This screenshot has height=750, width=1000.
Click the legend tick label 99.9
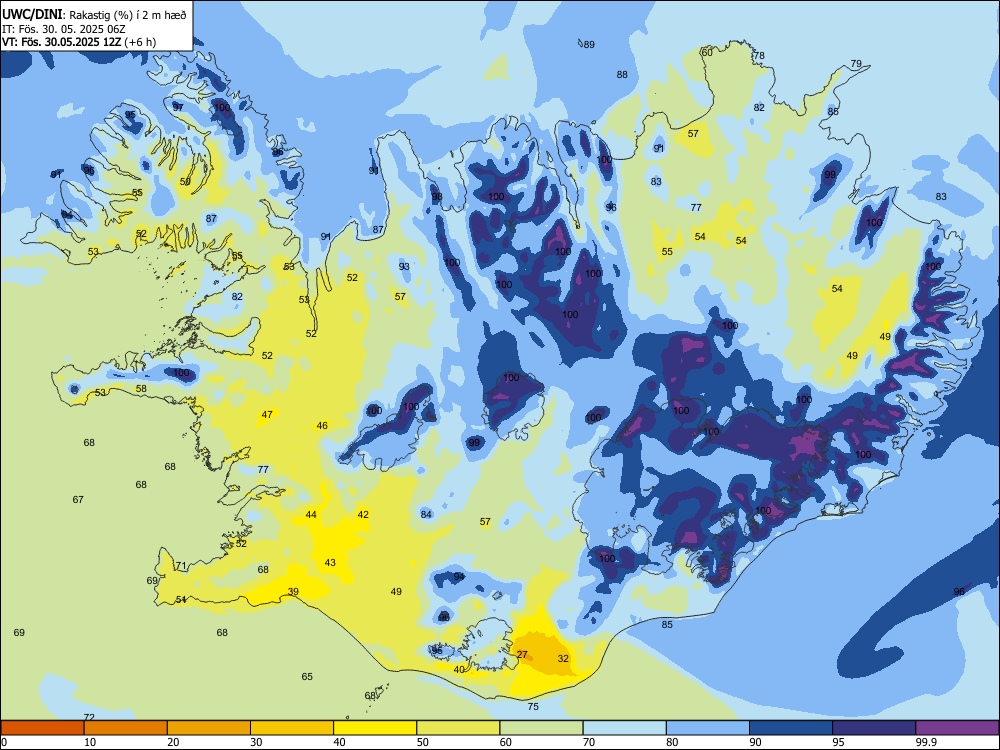point(925,742)
